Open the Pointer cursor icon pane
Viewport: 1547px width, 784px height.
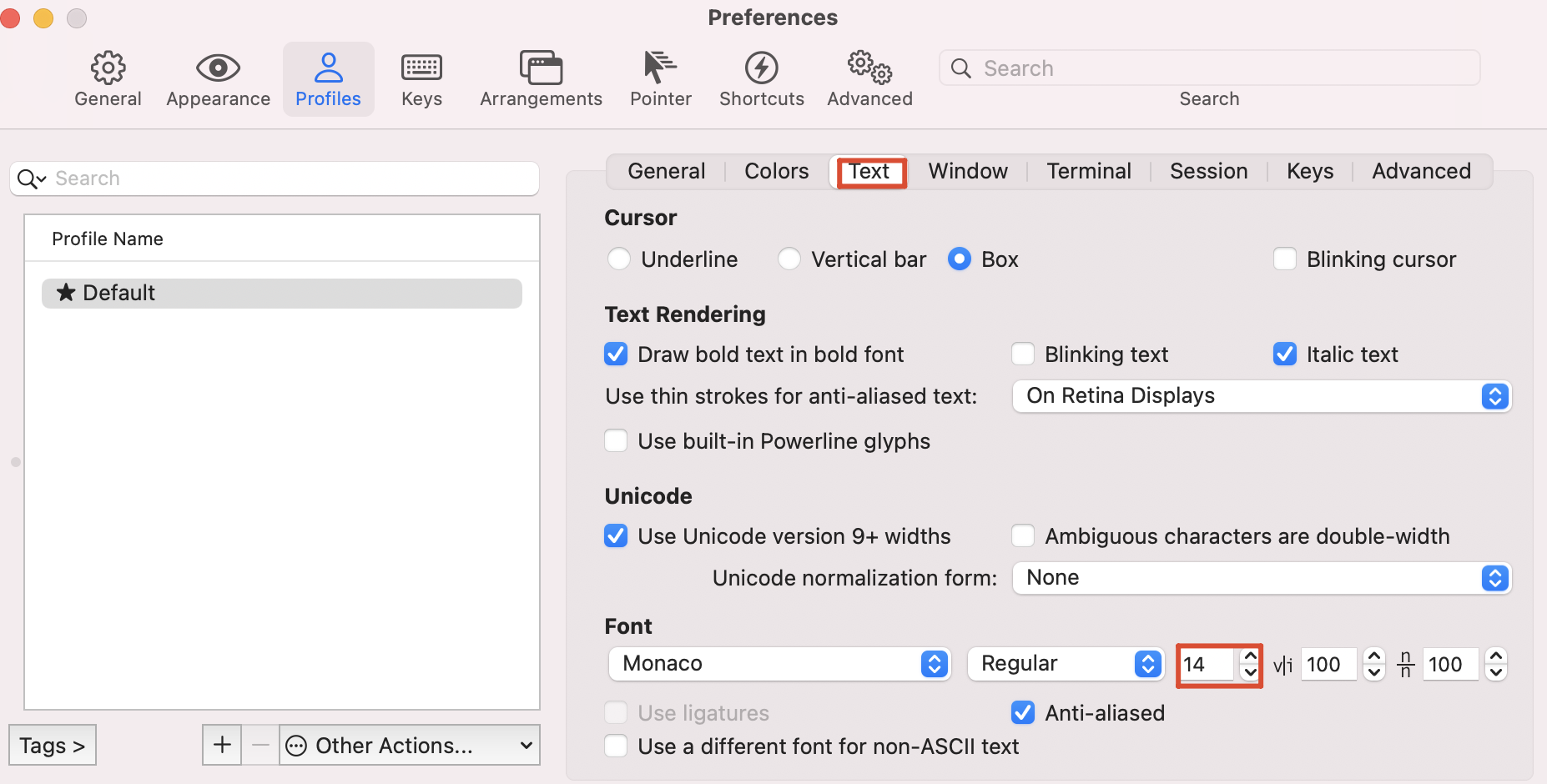[x=660, y=68]
